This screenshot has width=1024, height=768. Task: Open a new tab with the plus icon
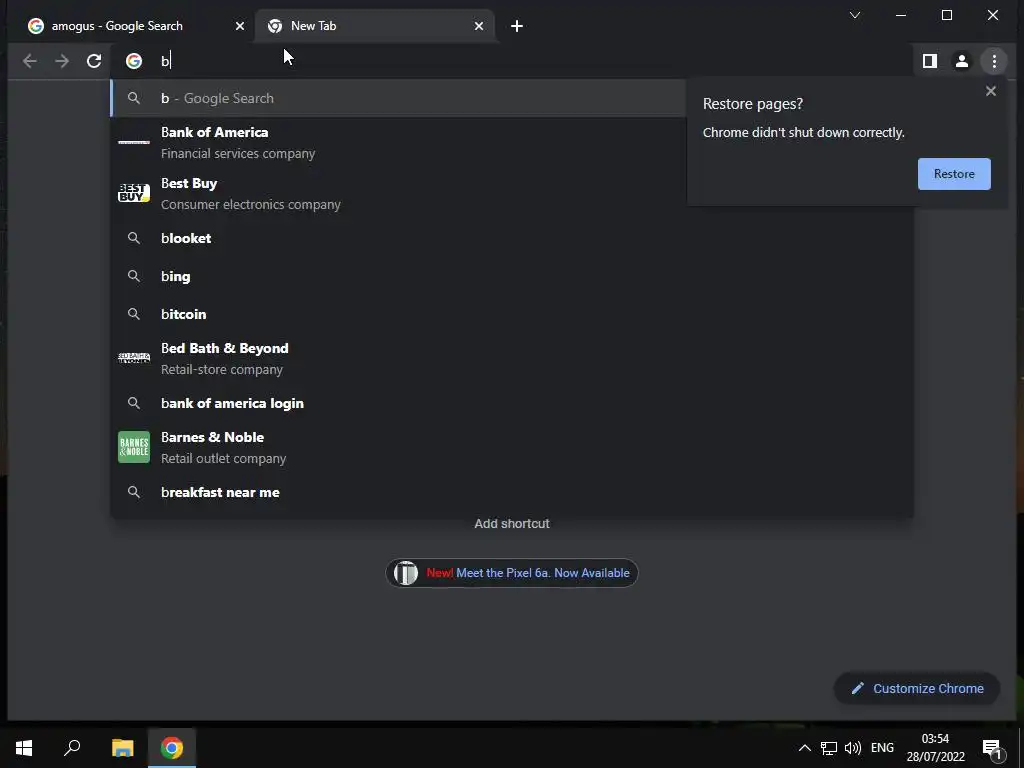pos(517,26)
